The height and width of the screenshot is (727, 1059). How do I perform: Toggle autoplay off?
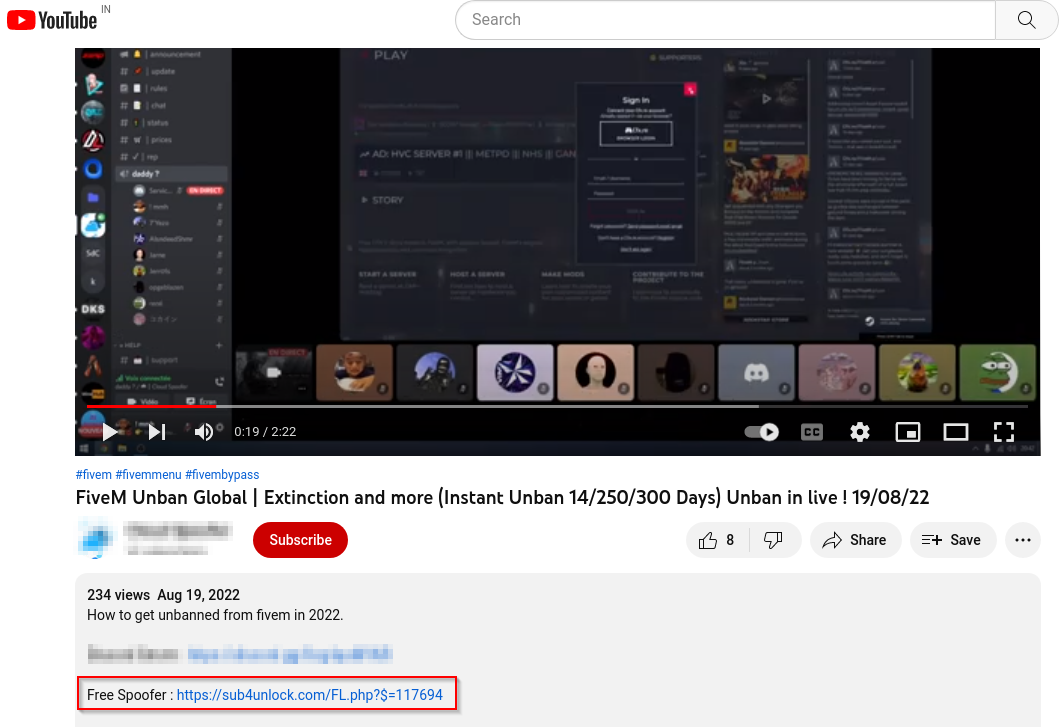760,431
